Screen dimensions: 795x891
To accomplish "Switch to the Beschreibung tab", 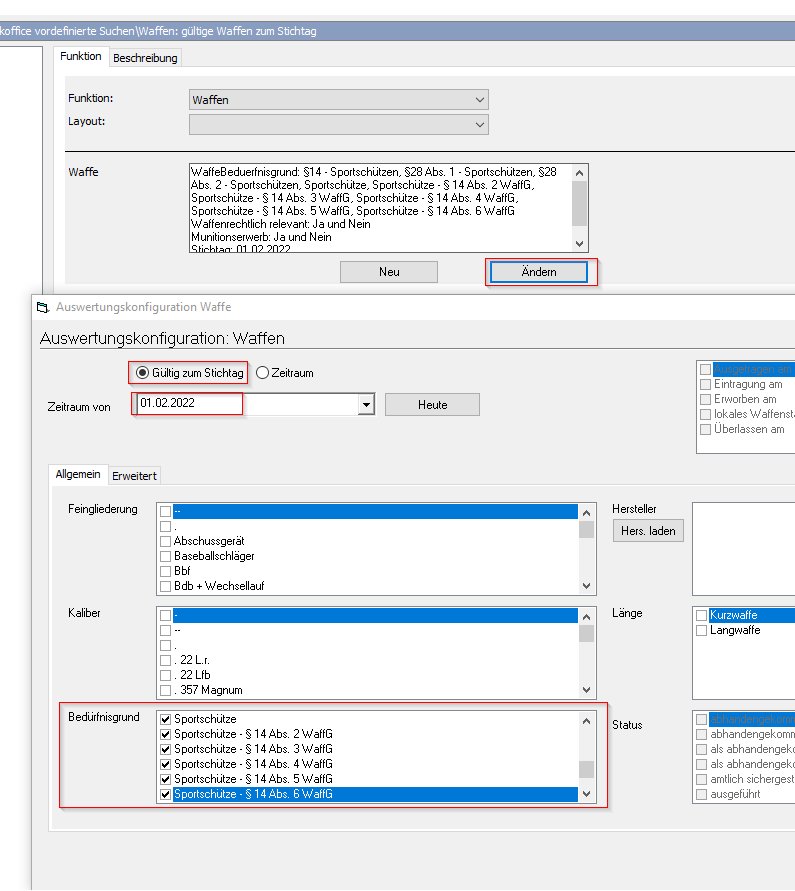I will [145, 58].
